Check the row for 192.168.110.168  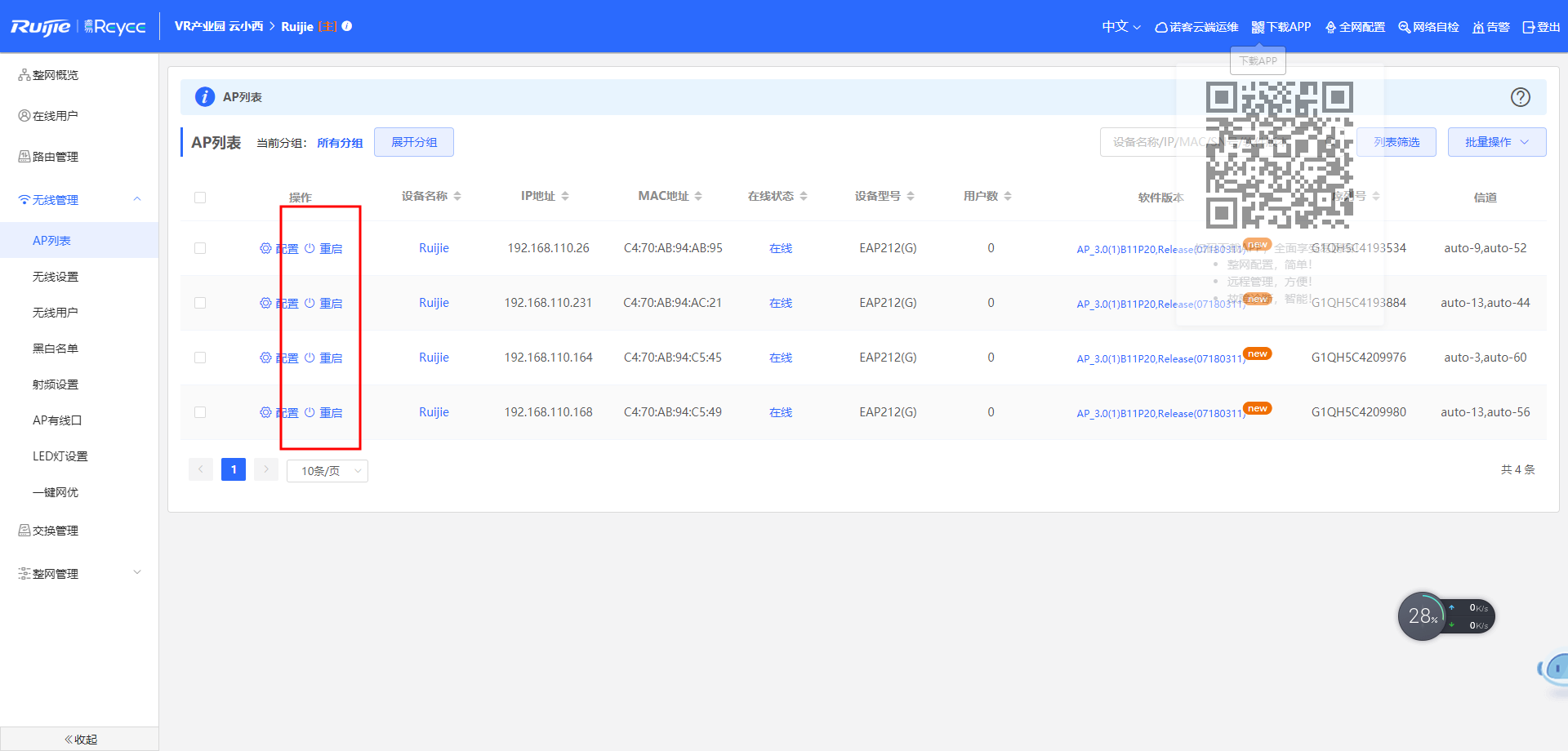coord(200,412)
